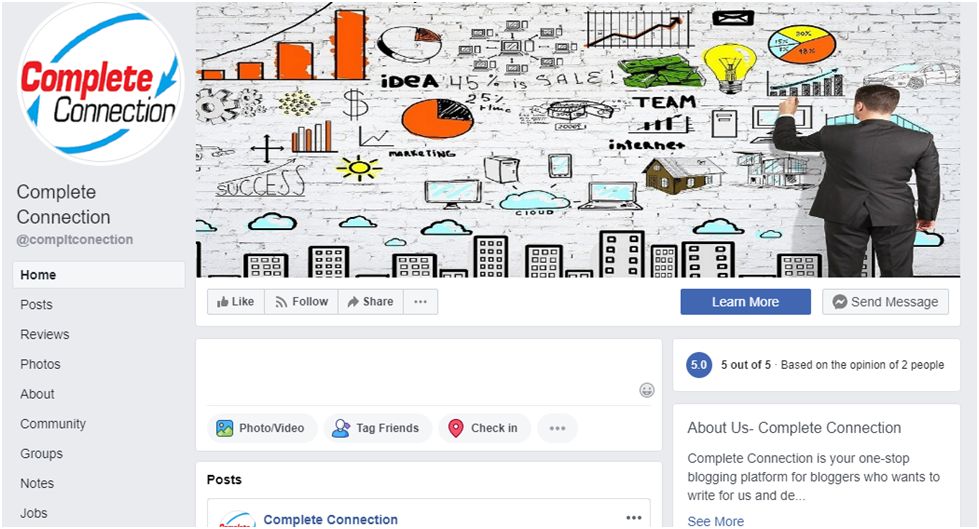Open Send Message via Messenger
This screenshot has width=979, height=529.
(x=885, y=302)
